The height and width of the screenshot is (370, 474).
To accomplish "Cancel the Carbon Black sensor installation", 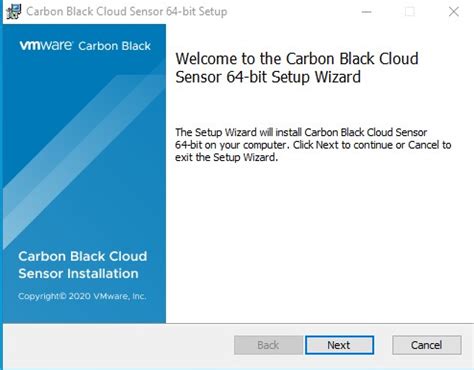I will [x=427, y=345].
